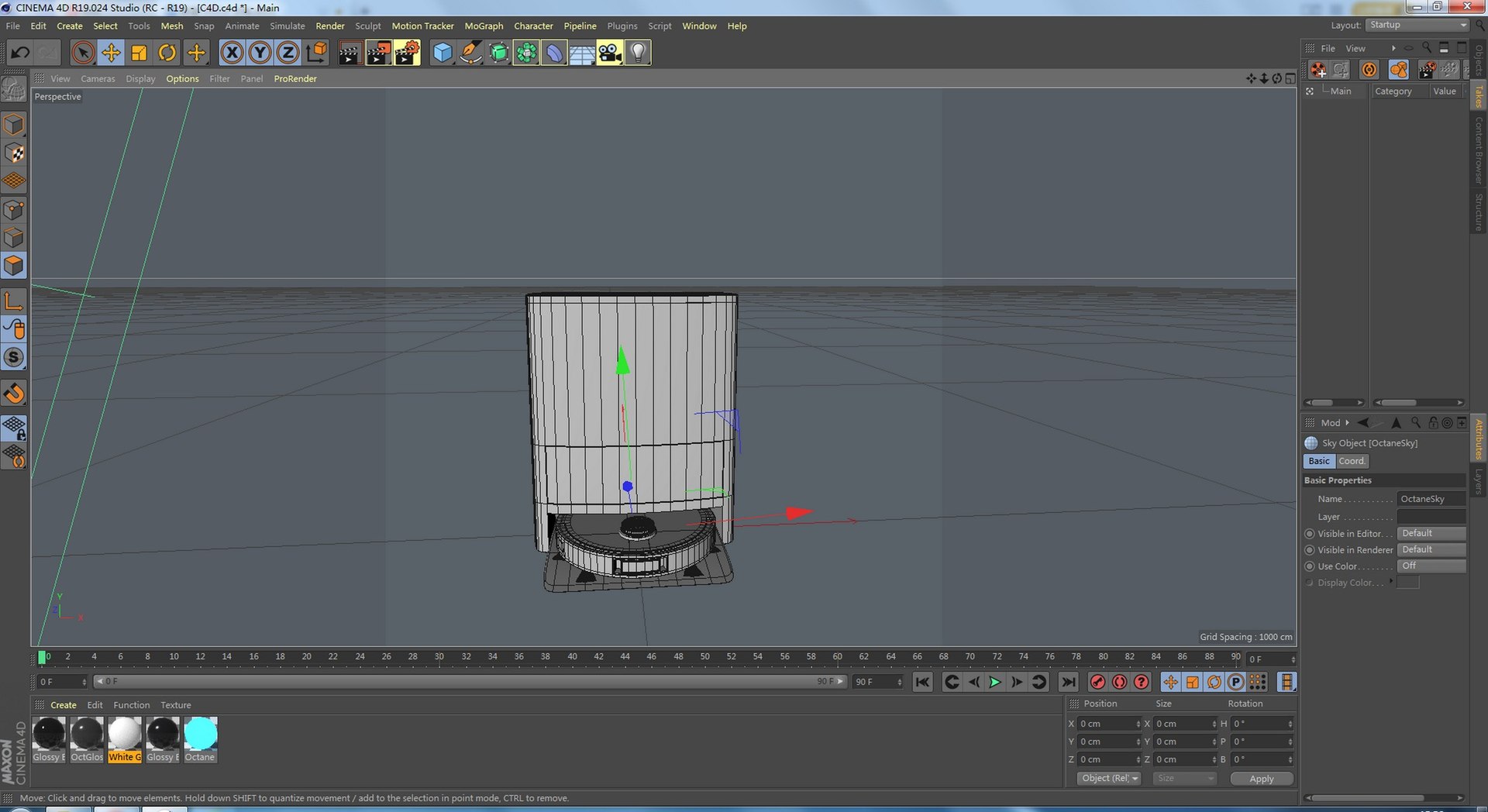Screen dimensions: 1488x812
Task: Click the Apply button
Action: pyautogui.click(x=1262, y=779)
